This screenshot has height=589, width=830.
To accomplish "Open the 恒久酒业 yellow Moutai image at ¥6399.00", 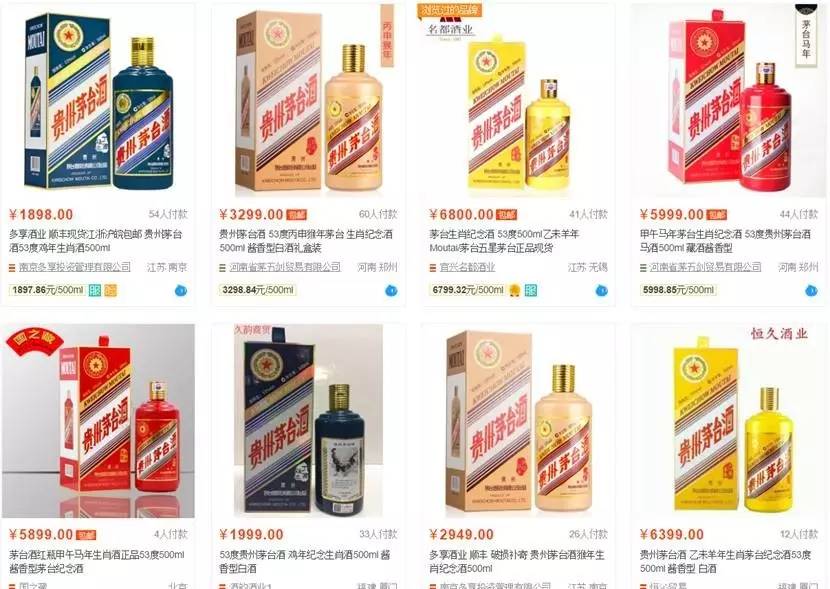I will coord(728,421).
